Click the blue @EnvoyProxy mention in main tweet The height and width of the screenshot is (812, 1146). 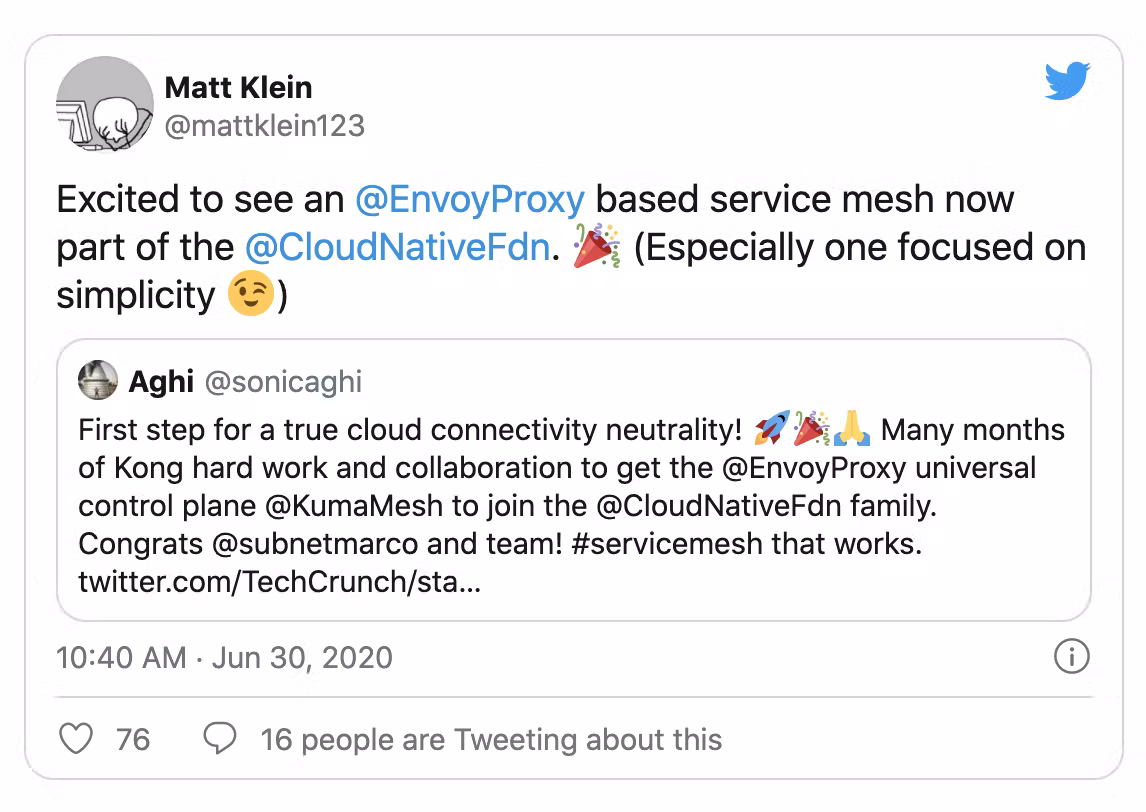click(469, 199)
